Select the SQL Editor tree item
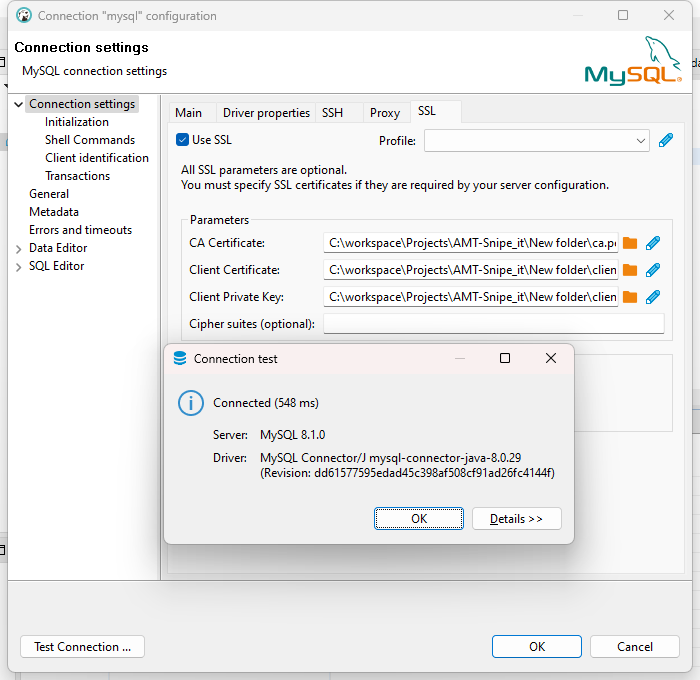Viewport: 700px width, 680px height. (57, 266)
